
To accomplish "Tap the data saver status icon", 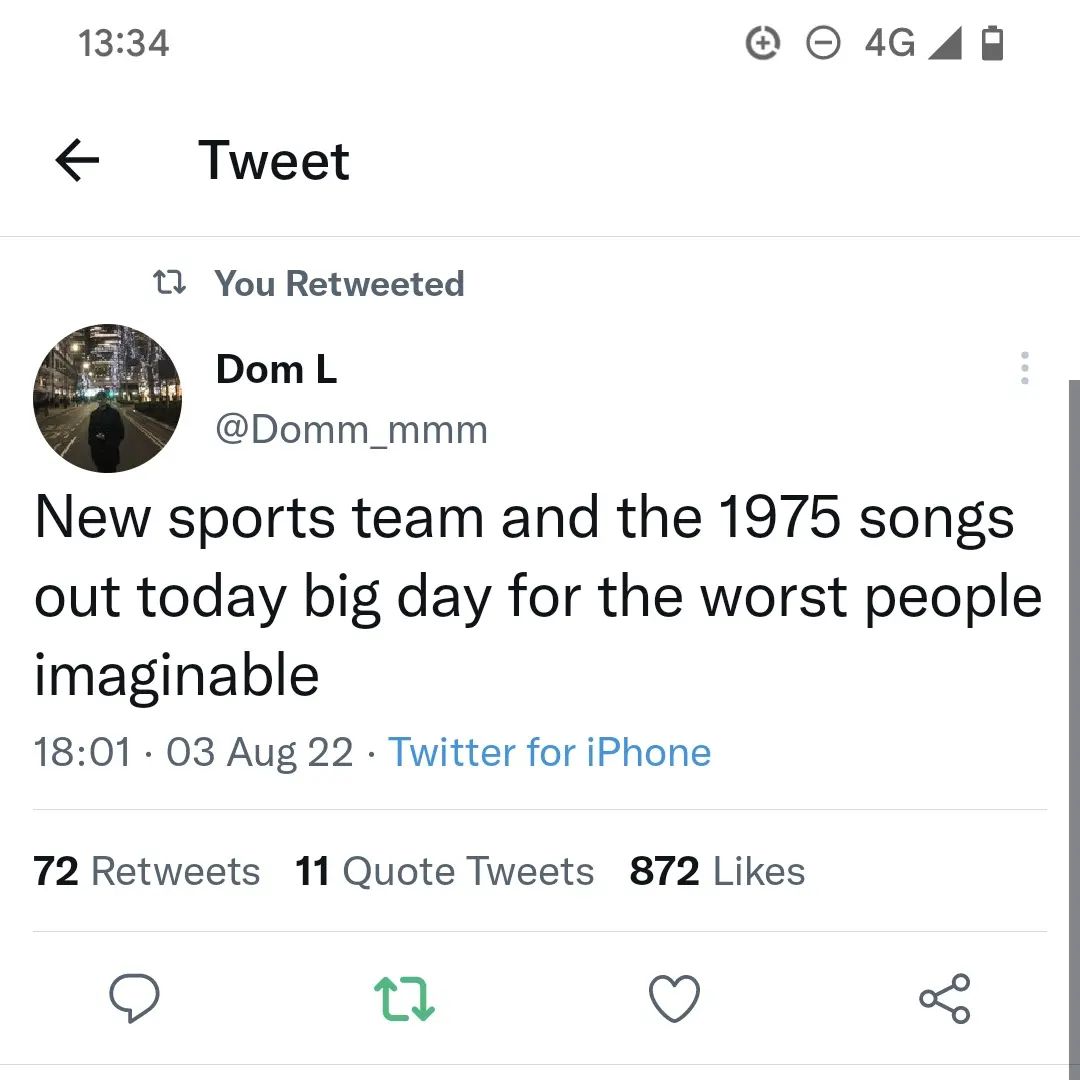I will (x=764, y=43).
